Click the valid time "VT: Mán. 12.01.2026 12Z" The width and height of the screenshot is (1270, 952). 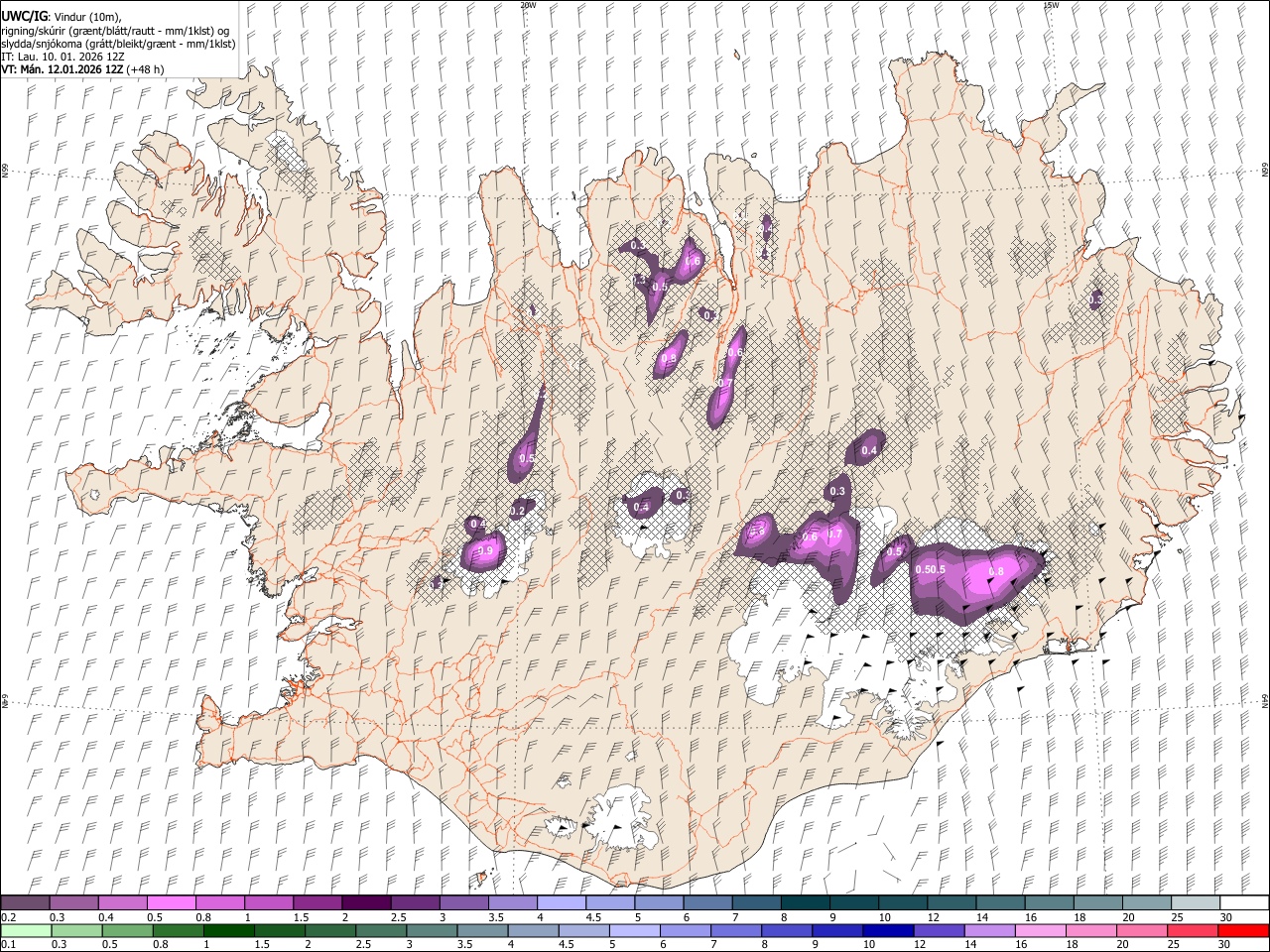pyautogui.click(x=63, y=69)
